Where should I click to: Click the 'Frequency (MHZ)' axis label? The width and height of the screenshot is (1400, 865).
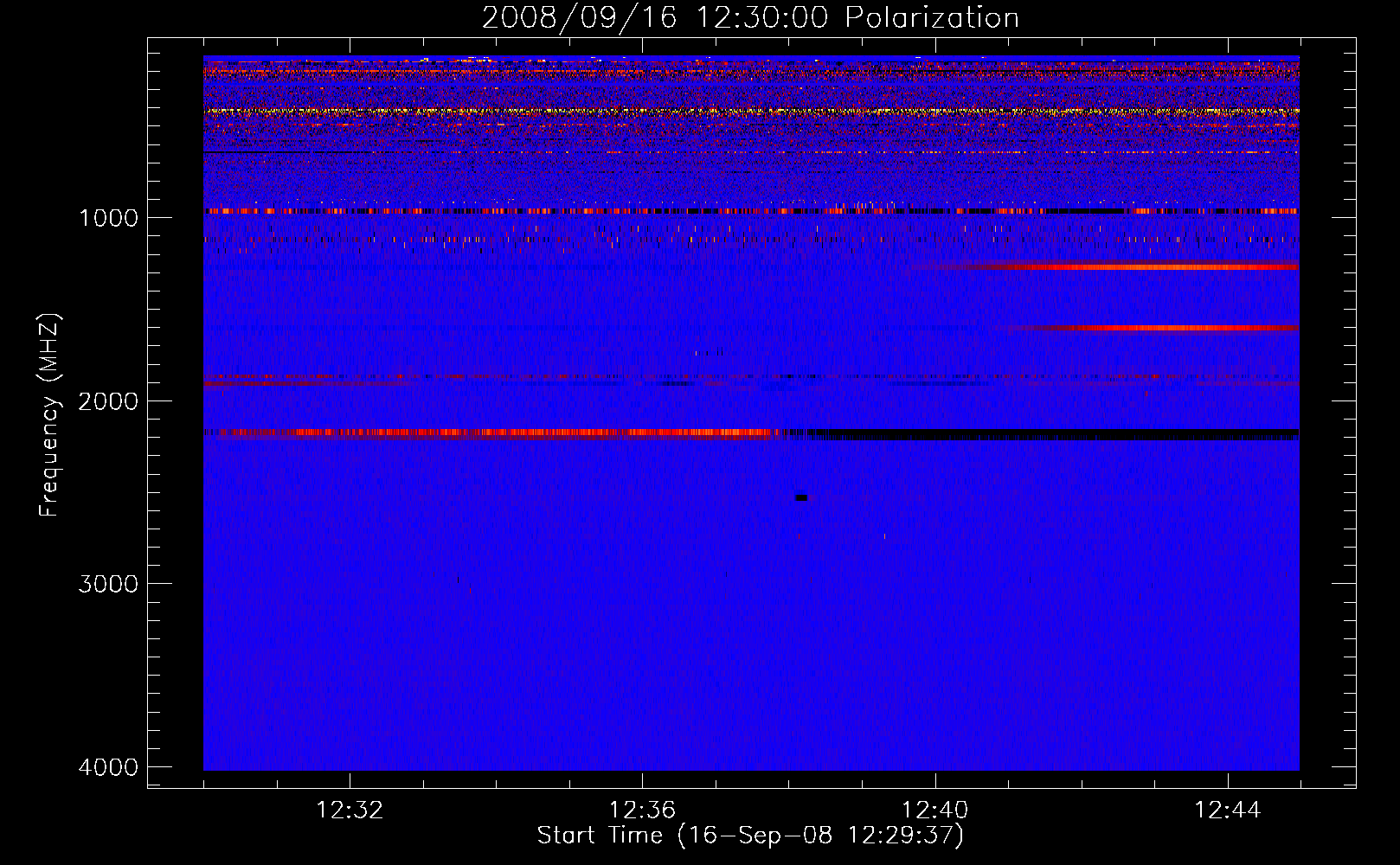click(50, 415)
